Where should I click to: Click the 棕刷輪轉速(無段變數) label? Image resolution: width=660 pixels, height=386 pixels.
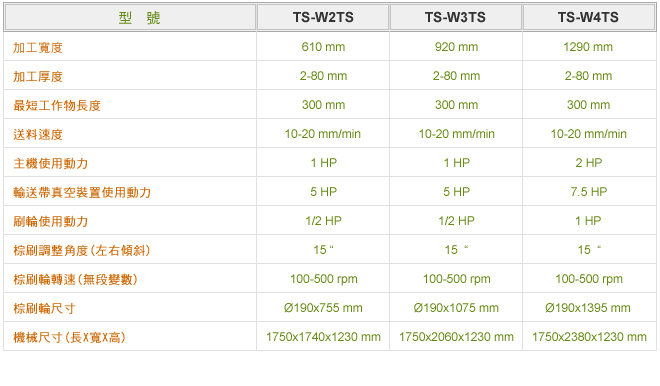click(x=75, y=280)
